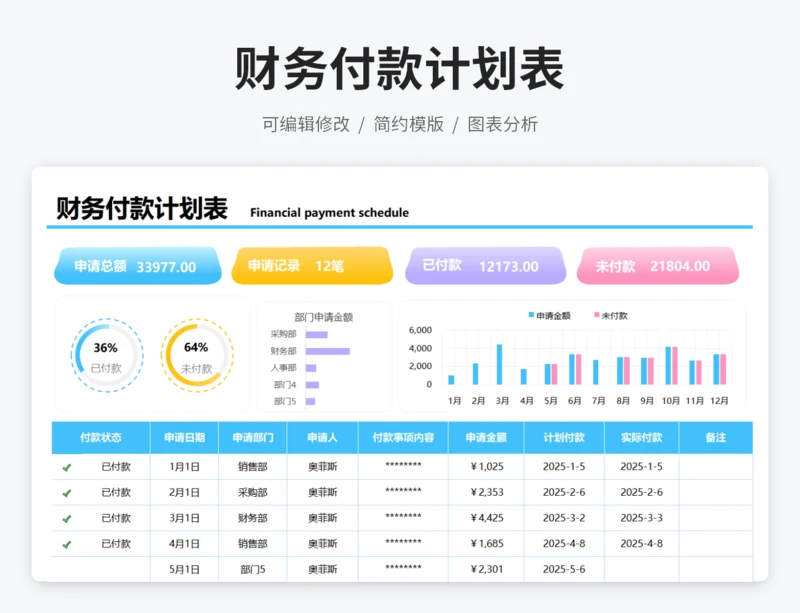Click the 采购部 cell in the 2月1日 row

point(253,492)
